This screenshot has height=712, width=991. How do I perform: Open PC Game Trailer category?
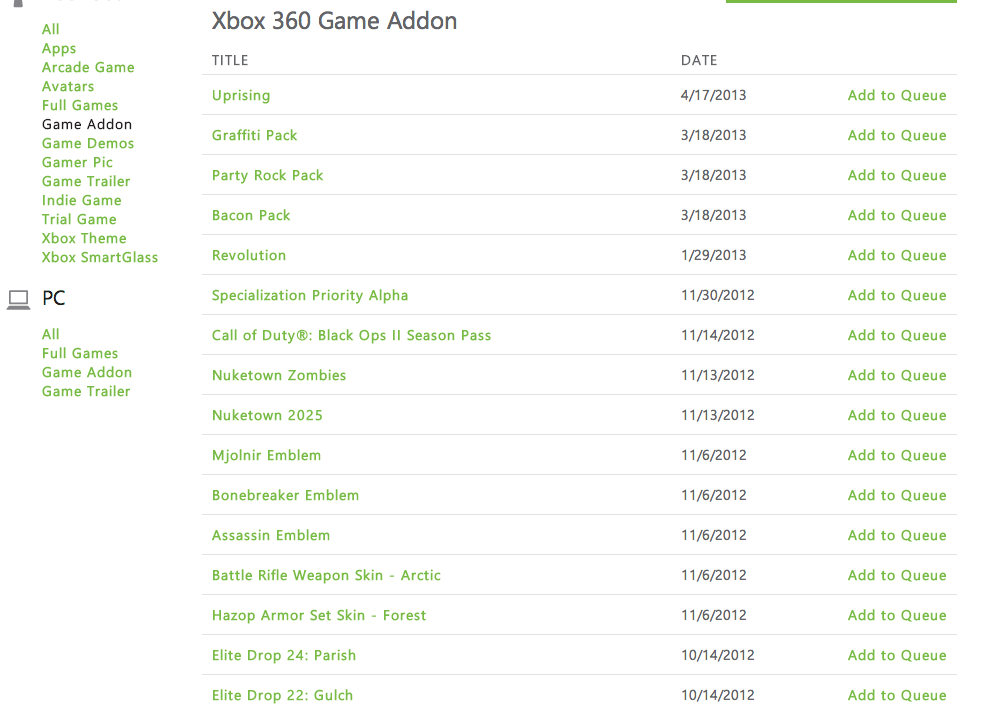click(86, 392)
